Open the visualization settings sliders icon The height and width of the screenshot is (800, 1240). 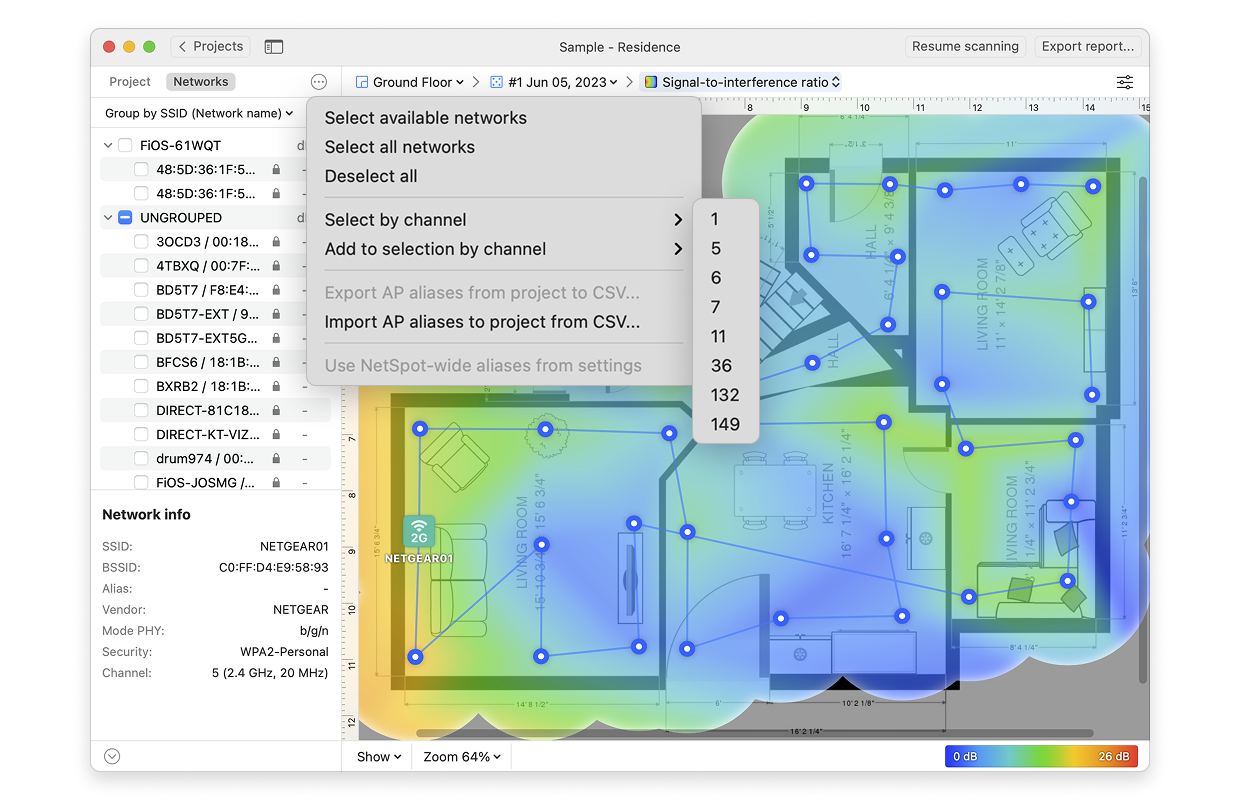pos(1125,82)
